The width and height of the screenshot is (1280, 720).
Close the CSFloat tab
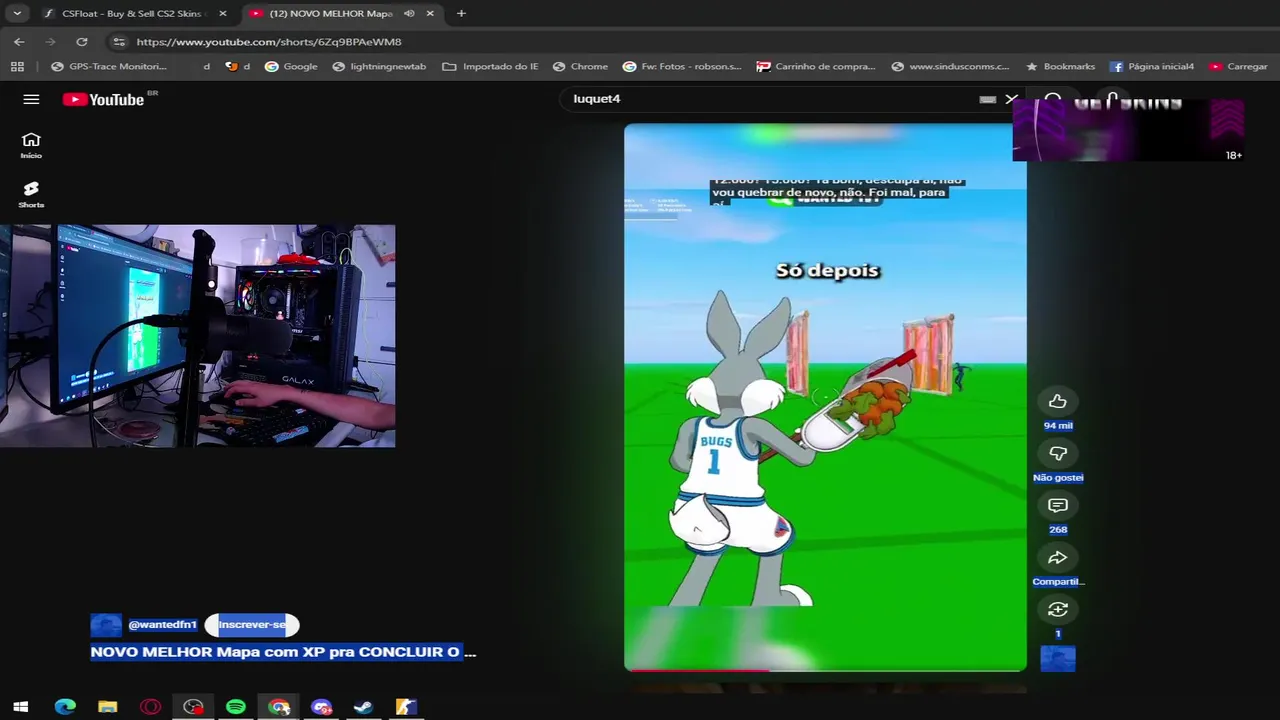point(222,13)
